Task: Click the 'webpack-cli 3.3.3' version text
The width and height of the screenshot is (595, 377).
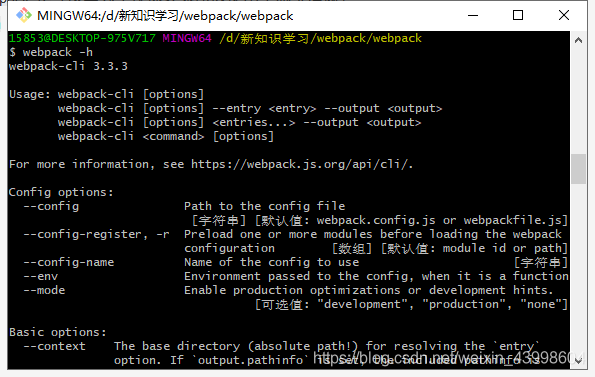Action: click(x=68, y=66)
